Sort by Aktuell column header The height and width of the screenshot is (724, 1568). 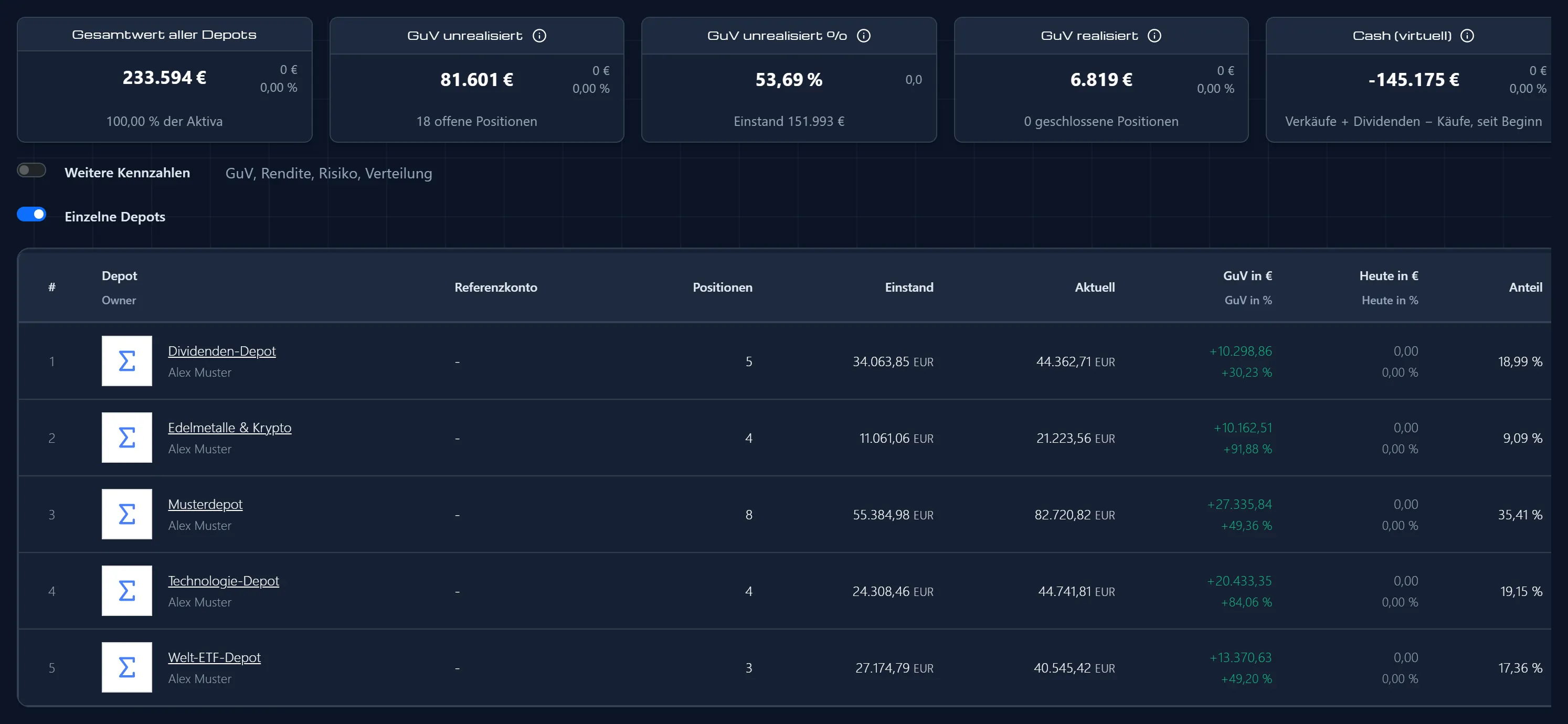pos(1095,288)
